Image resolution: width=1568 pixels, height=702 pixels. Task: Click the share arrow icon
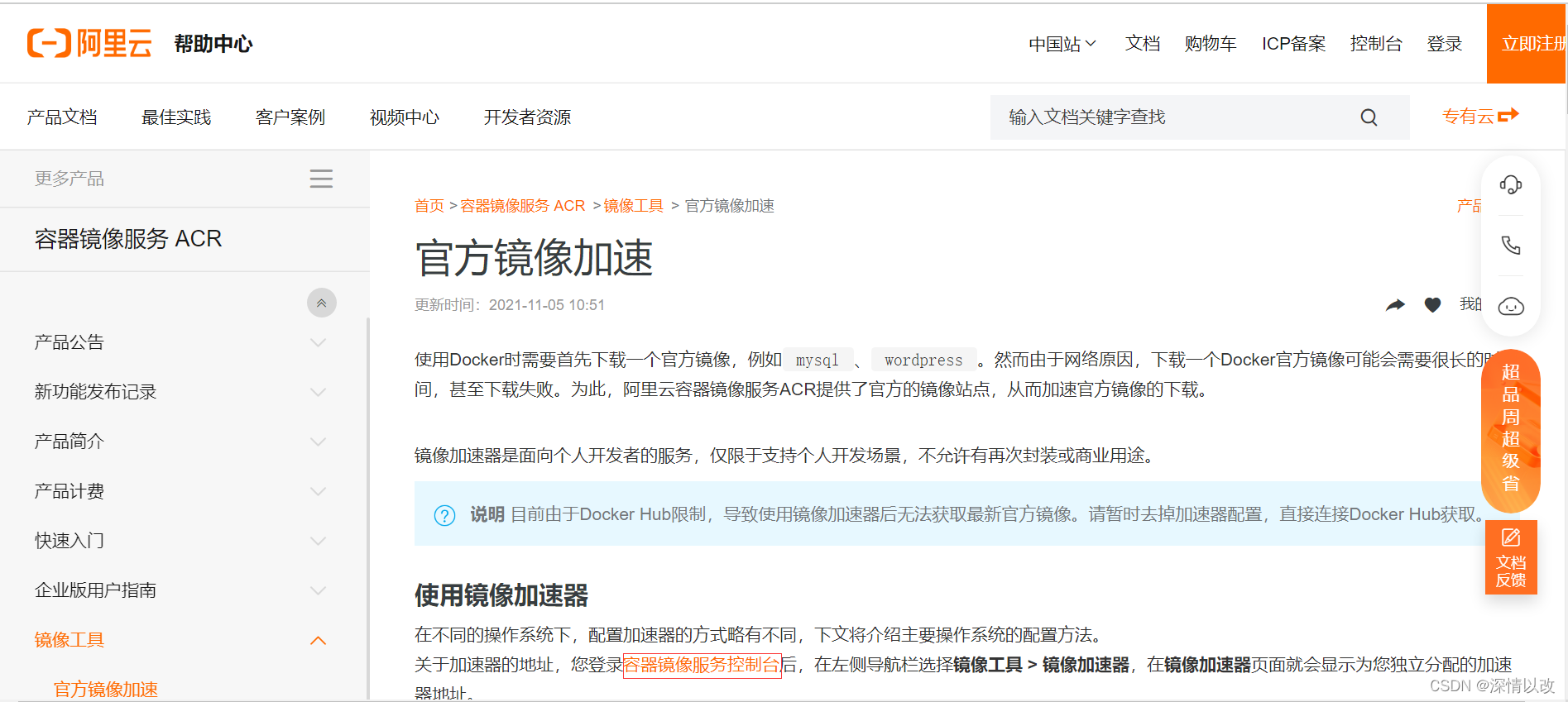1396,305
